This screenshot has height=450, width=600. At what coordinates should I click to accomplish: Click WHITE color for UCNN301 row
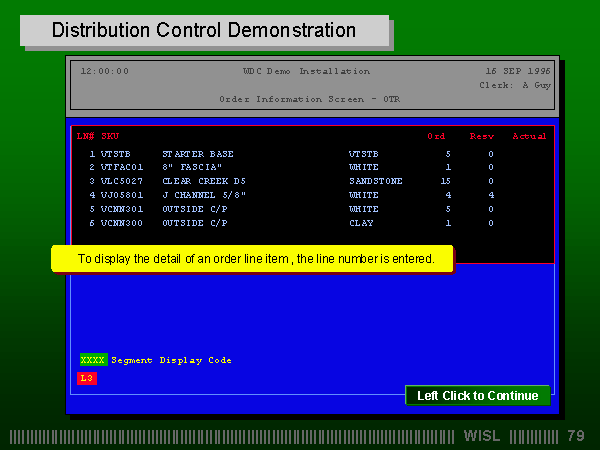click(364, 209)
